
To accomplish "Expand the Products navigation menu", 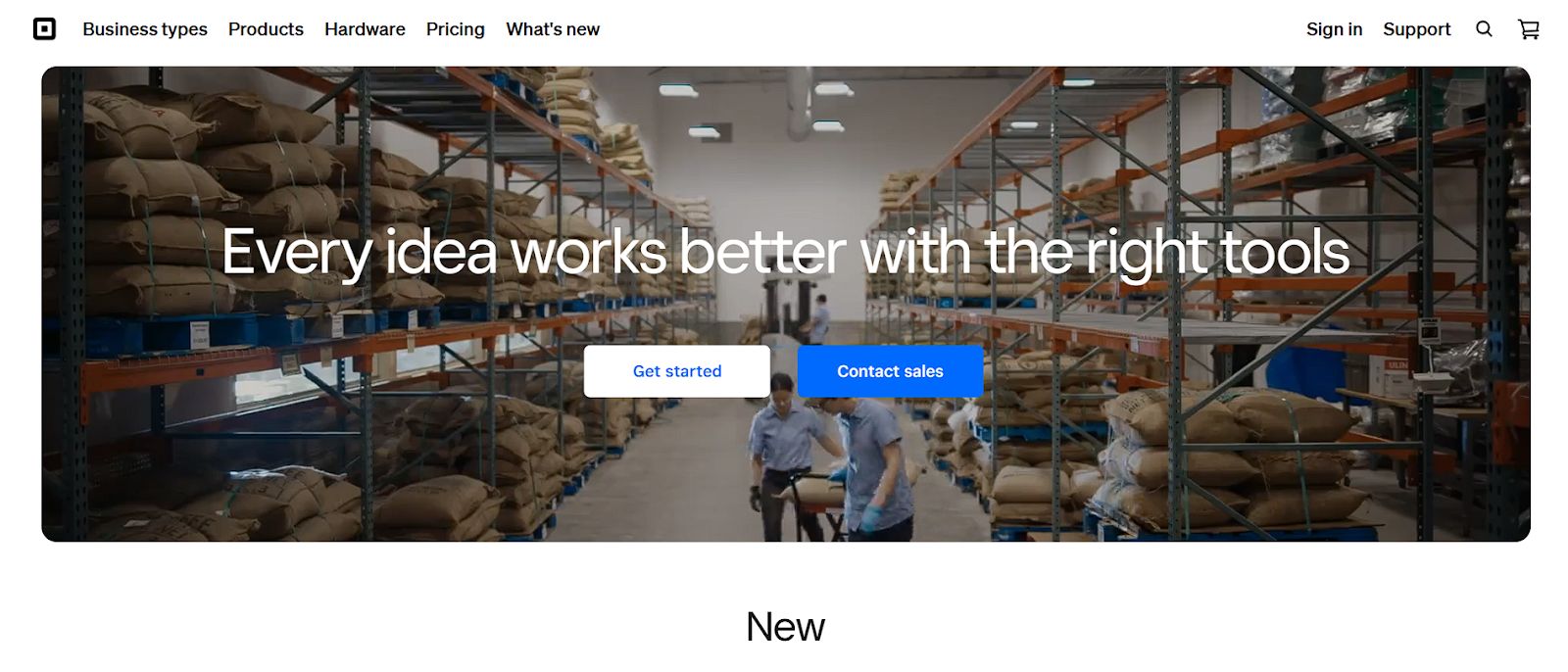I will coord(266,29).
